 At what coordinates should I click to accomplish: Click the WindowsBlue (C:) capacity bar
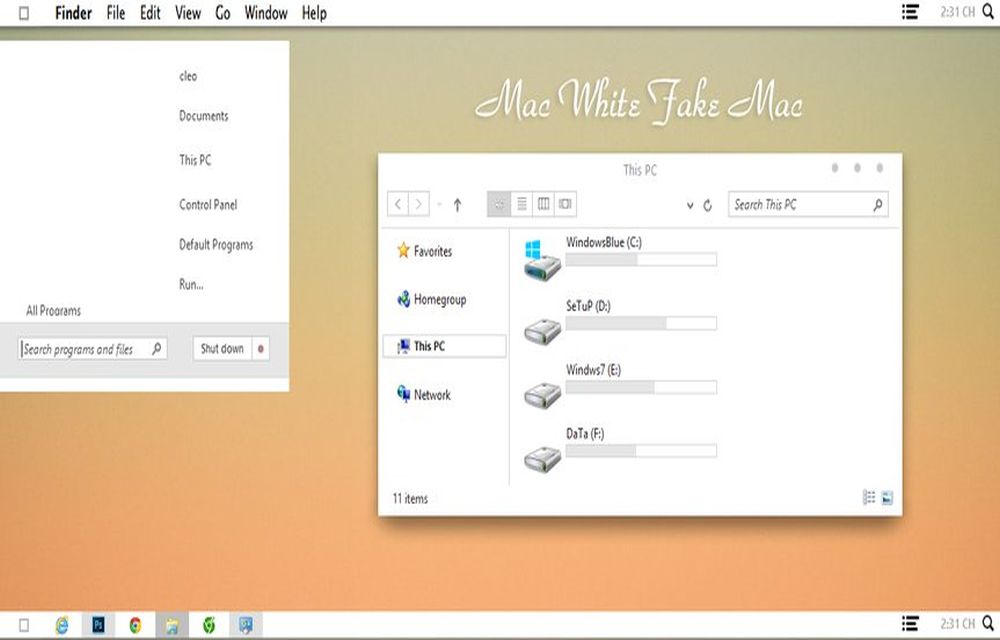coord(641,259)
